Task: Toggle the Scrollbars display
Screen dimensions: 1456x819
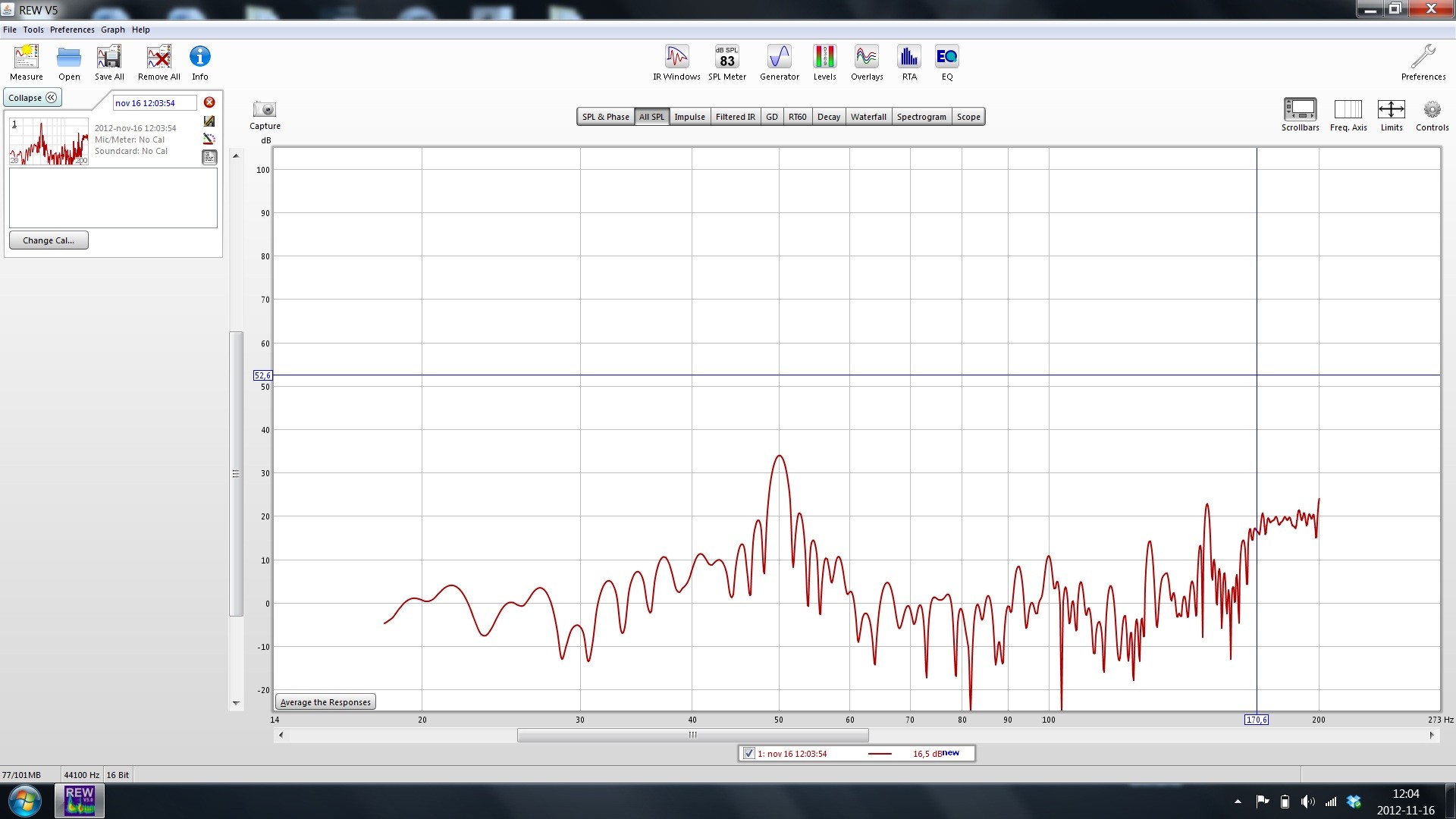Action: (x=1301, y=115)
